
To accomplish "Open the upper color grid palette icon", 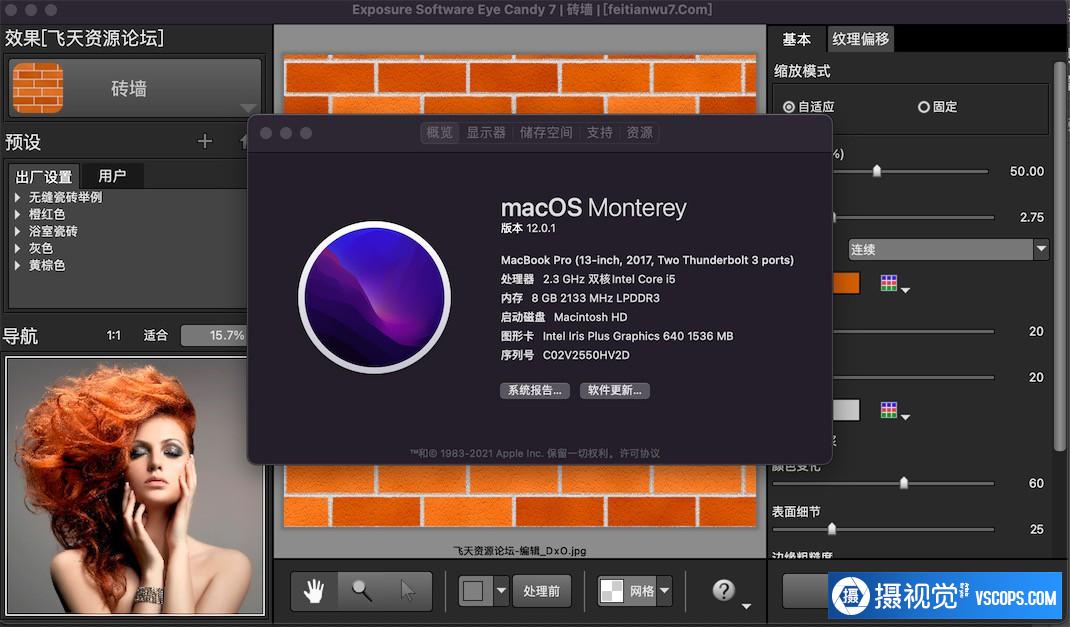I will coord(888,282).
